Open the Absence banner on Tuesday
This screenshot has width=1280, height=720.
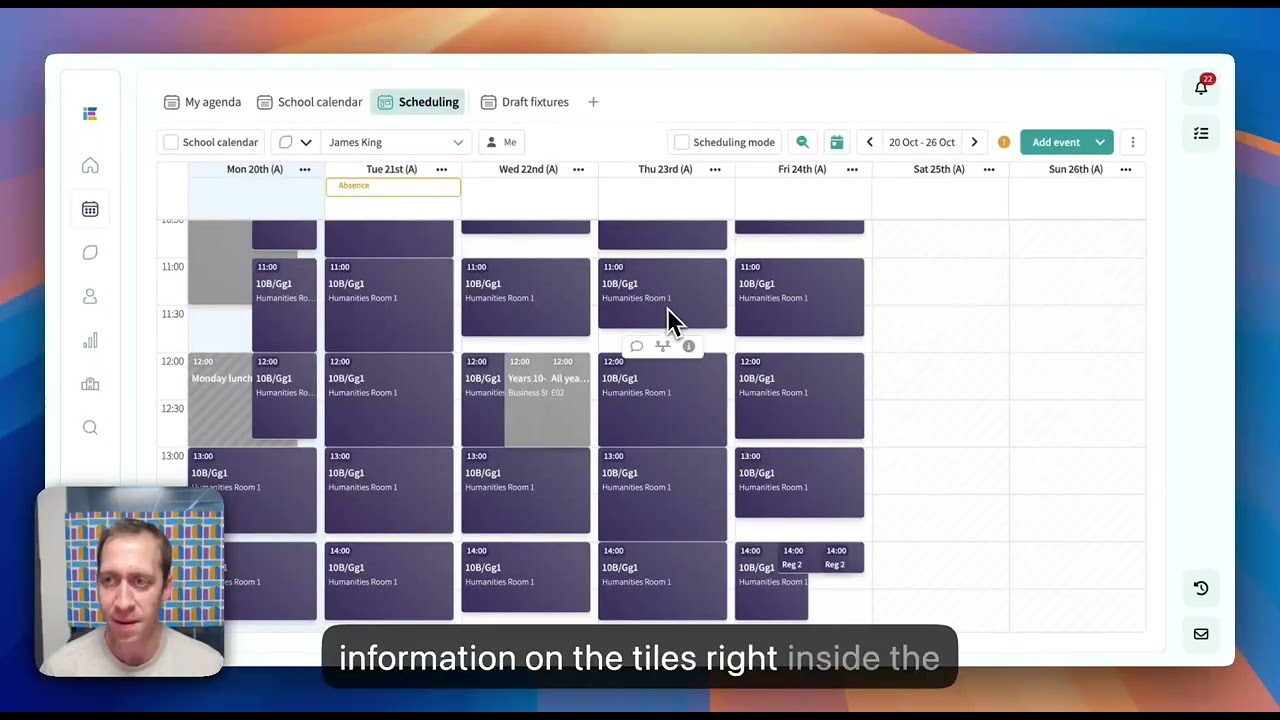click(393, 186)
